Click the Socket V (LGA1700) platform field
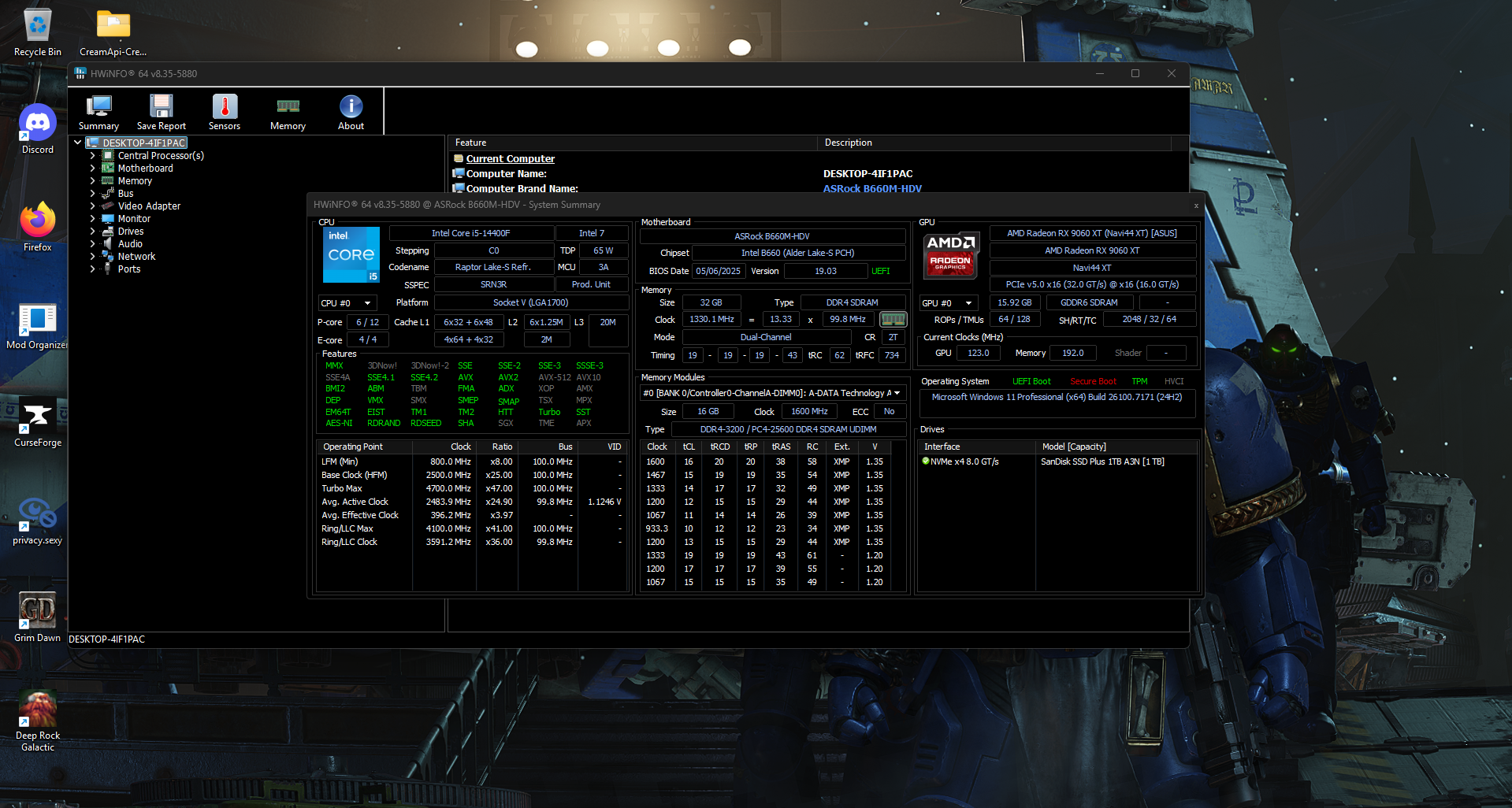 (x=530, y=302)
